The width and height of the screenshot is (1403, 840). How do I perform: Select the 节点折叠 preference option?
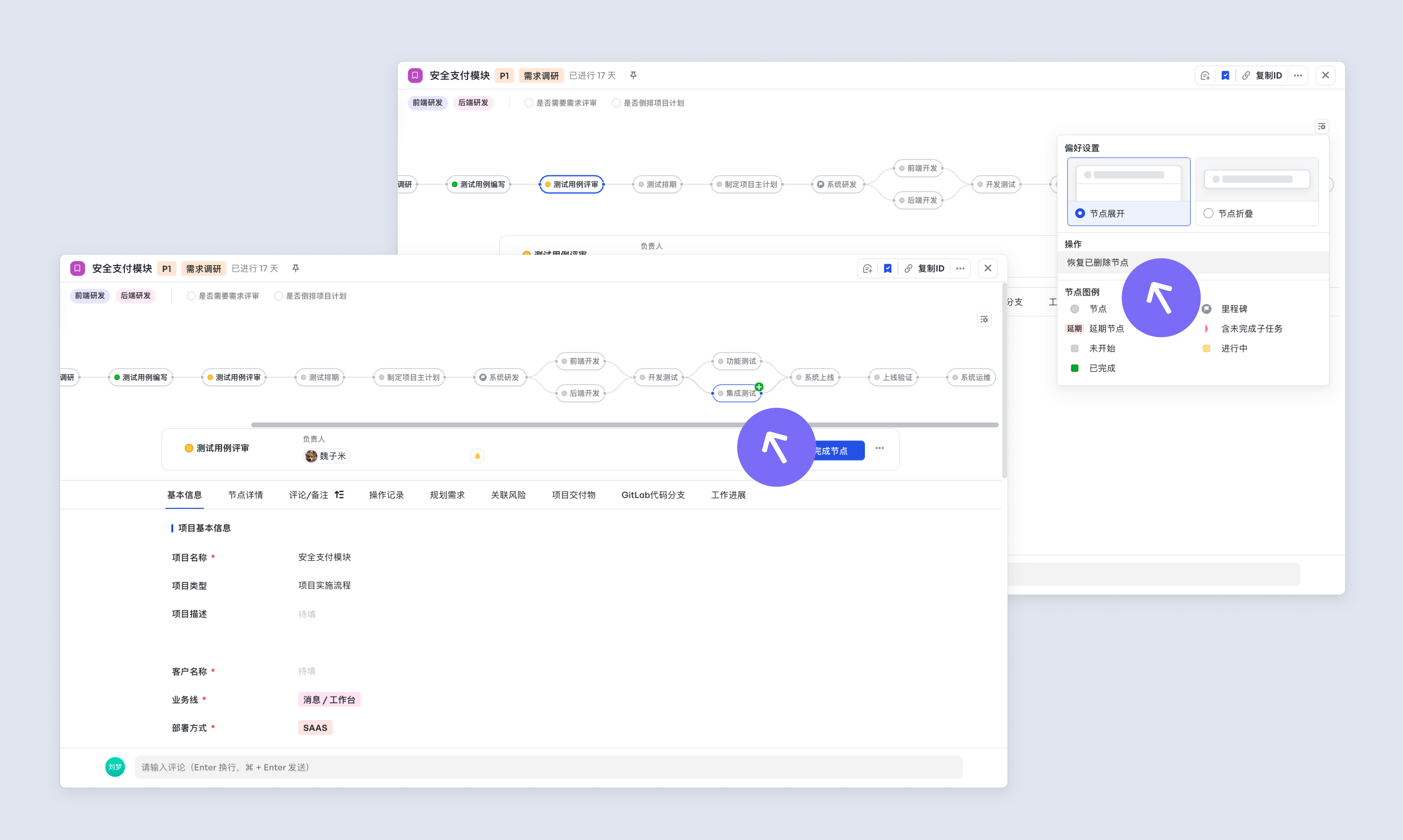click(1257, 192)
